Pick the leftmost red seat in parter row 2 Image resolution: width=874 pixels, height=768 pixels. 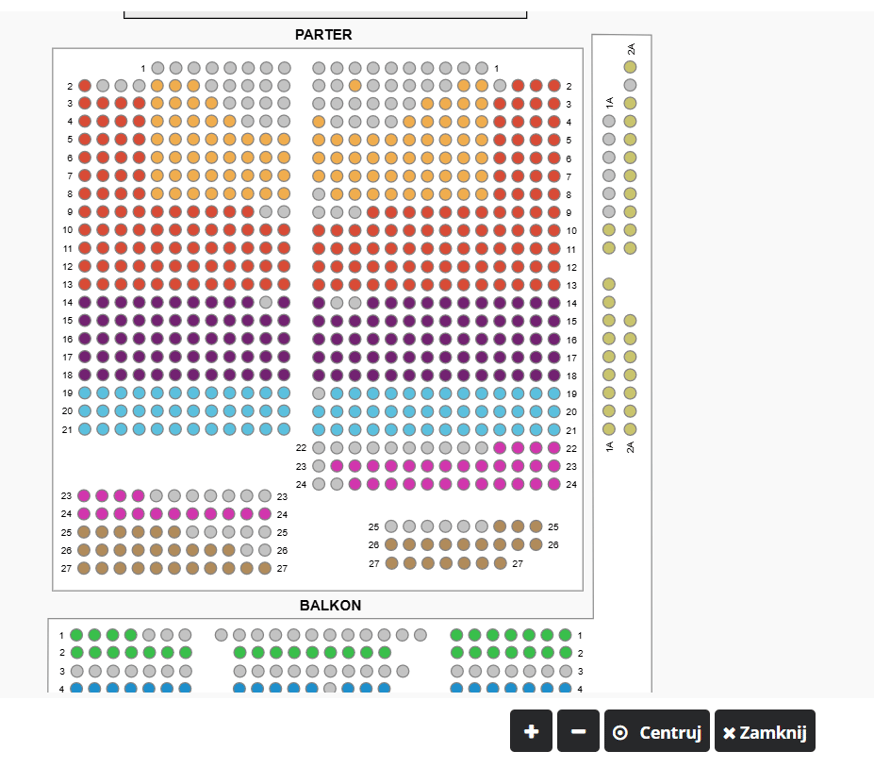pos(85,86)
